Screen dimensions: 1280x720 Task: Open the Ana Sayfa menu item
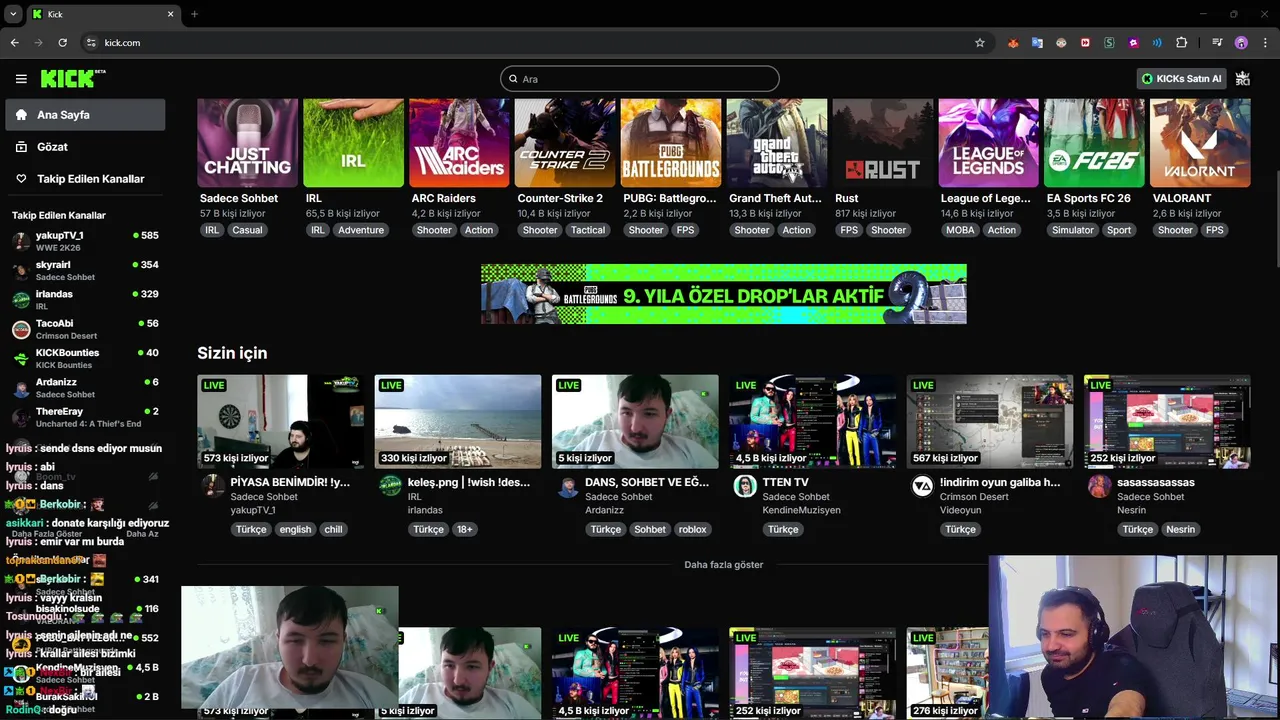pyautogui.click(x=85, y=115)
